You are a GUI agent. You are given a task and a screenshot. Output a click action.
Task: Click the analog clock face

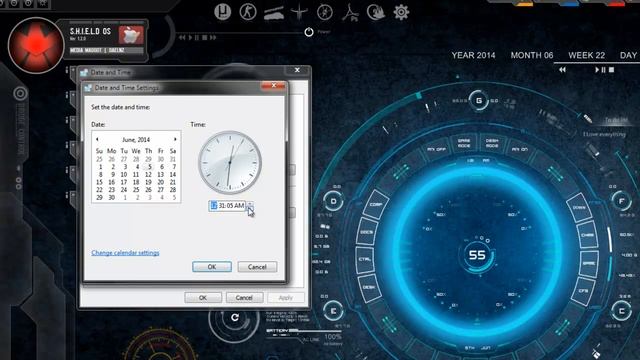[x=230, y=162]
